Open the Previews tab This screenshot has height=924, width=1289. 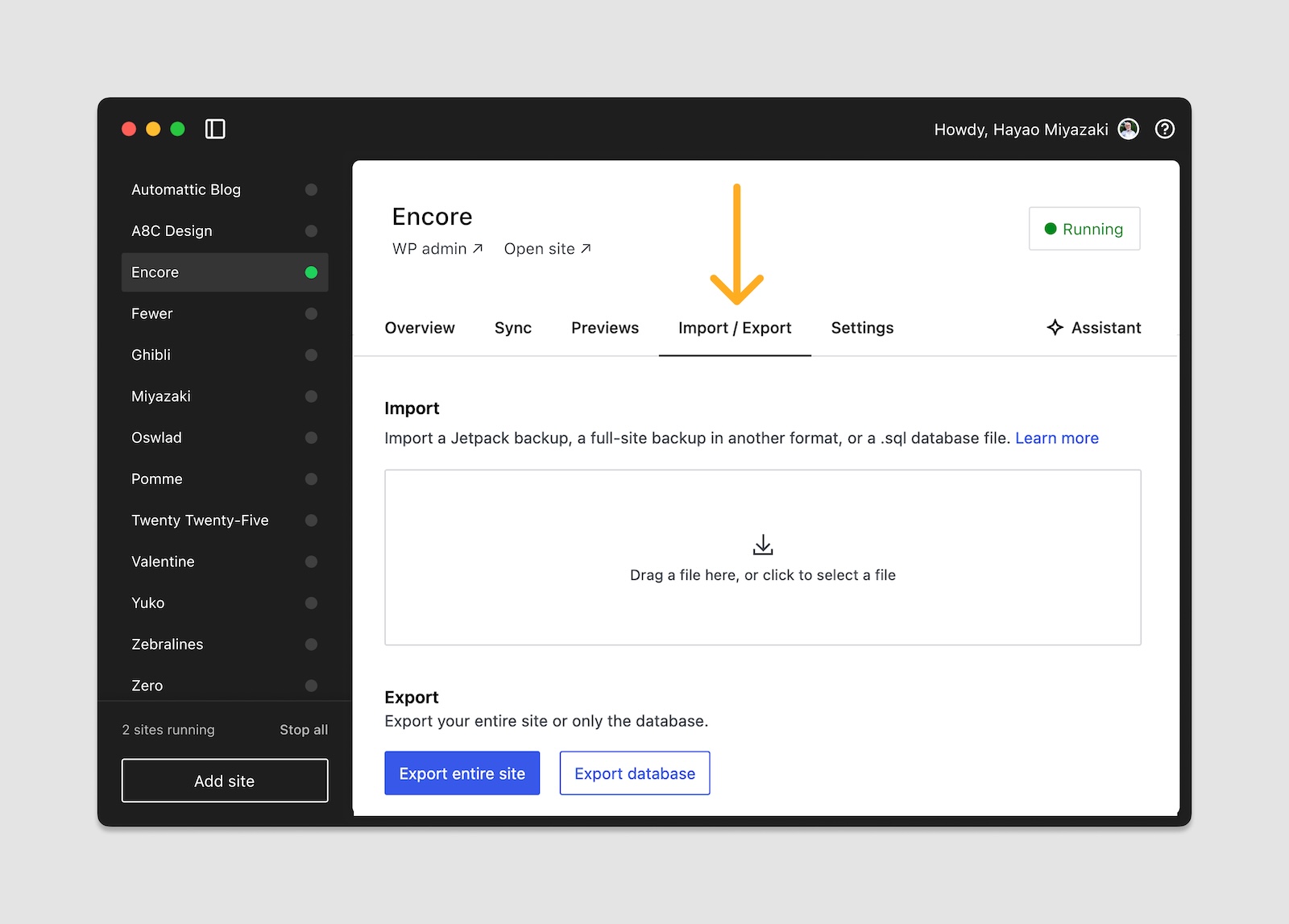point(605,328)
